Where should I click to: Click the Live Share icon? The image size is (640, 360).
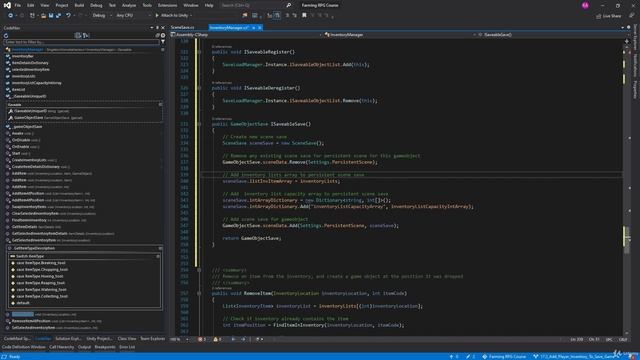tap(598, 16)
